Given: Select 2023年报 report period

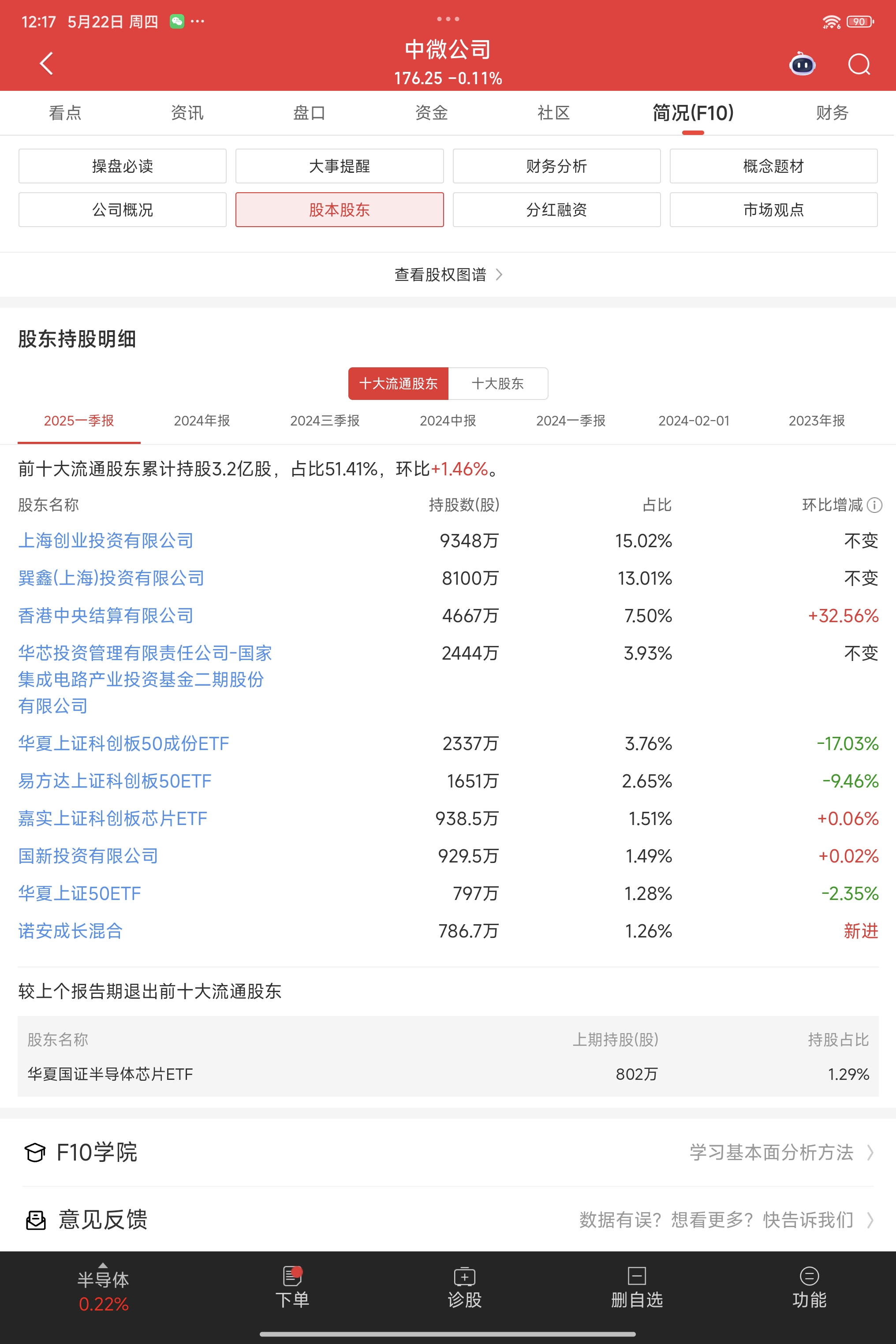Looking at the screenshot, I should tap(817, 421).
